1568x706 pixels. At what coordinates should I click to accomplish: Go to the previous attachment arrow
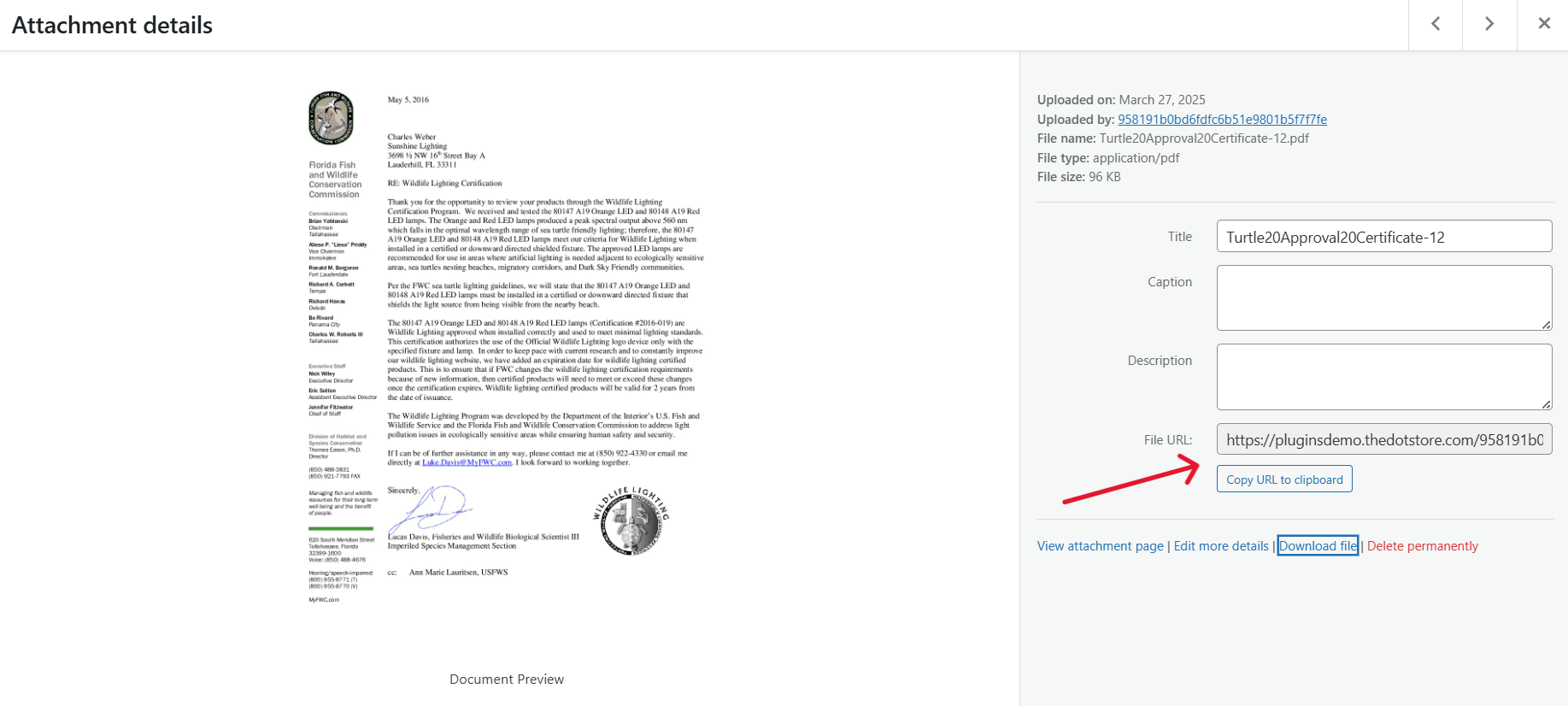(1436, 24)
